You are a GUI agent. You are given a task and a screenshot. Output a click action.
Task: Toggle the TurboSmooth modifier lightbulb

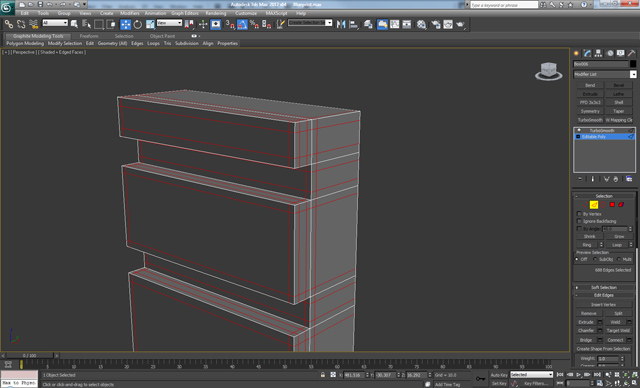pos(579,130)
